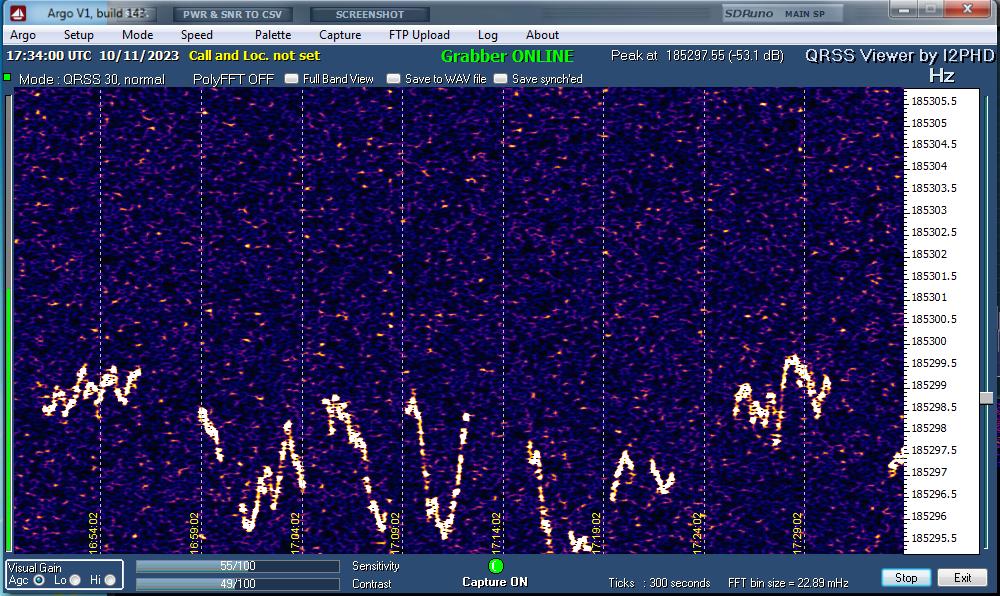Viewport: 1000px width, 596px height.
Task: Click the vertical level meter bar on left edge
Action: (8, 323)
